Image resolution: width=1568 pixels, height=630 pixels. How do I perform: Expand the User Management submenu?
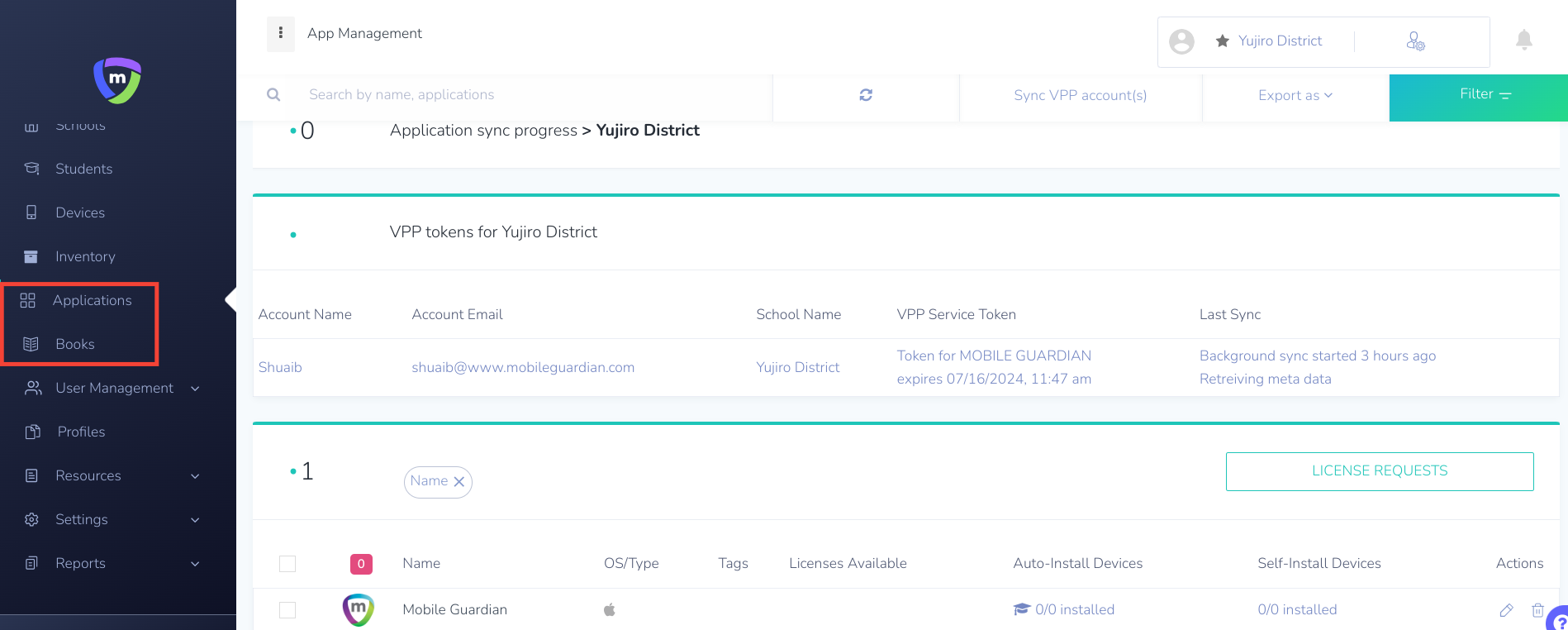coord(195,389)
